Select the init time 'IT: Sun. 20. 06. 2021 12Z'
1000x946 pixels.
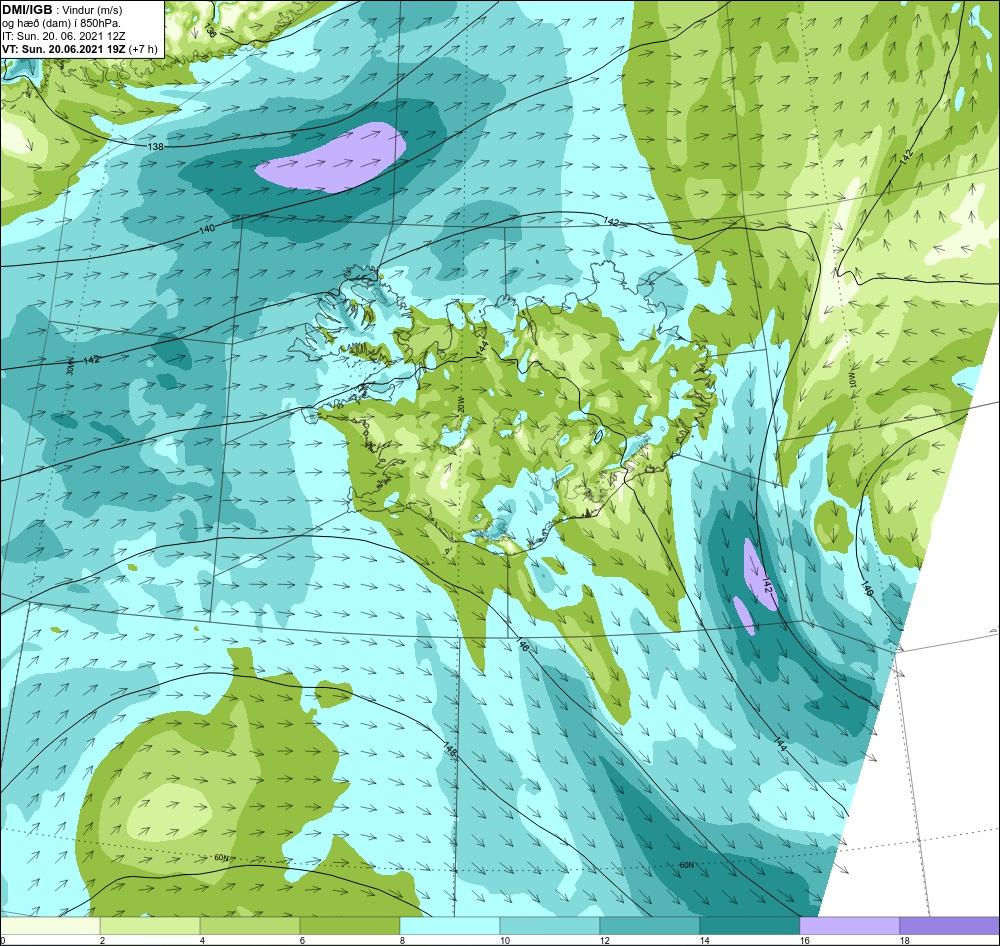(x=65, y=36)
